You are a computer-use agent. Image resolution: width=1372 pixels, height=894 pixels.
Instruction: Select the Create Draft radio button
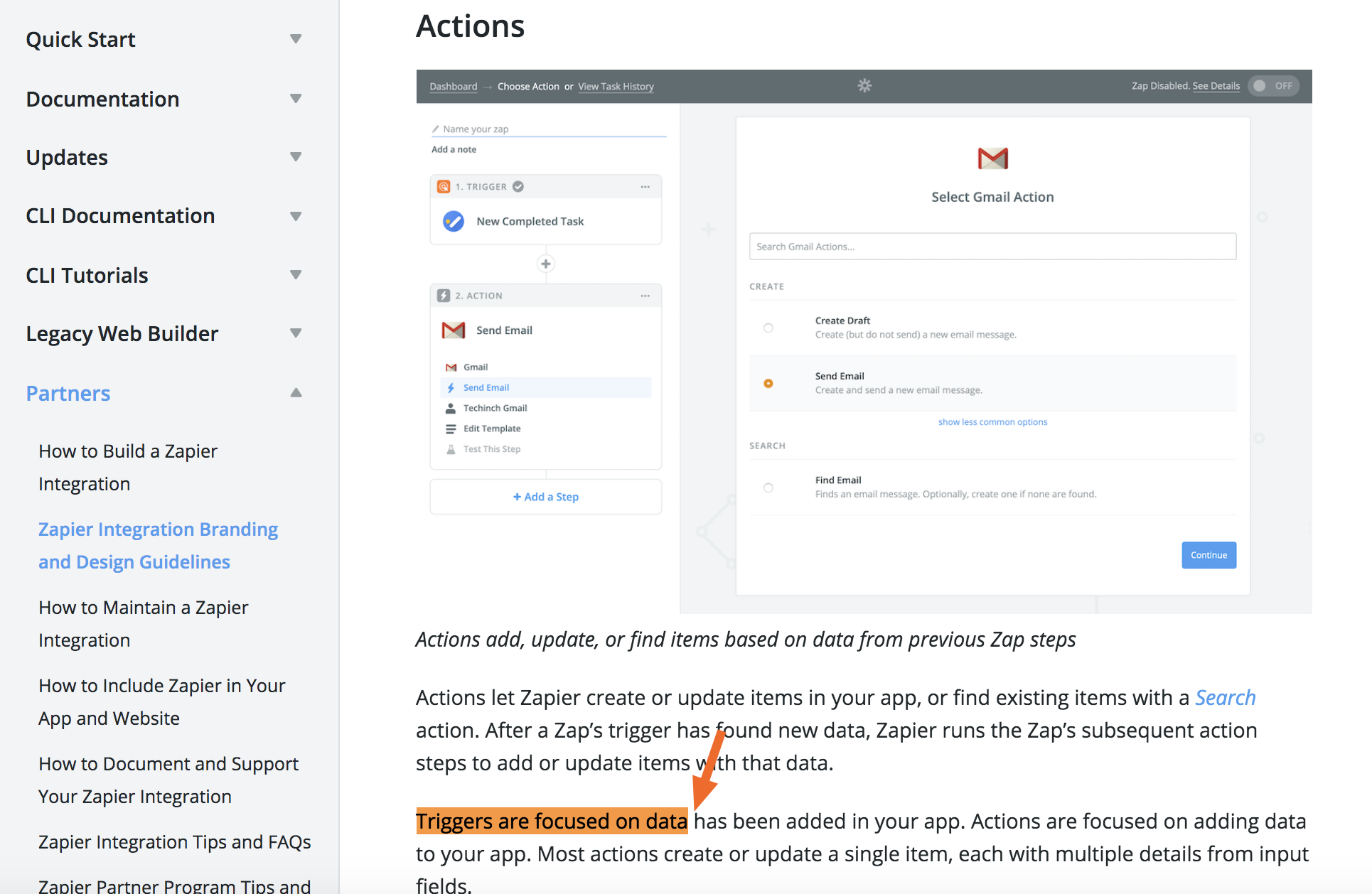768,328
